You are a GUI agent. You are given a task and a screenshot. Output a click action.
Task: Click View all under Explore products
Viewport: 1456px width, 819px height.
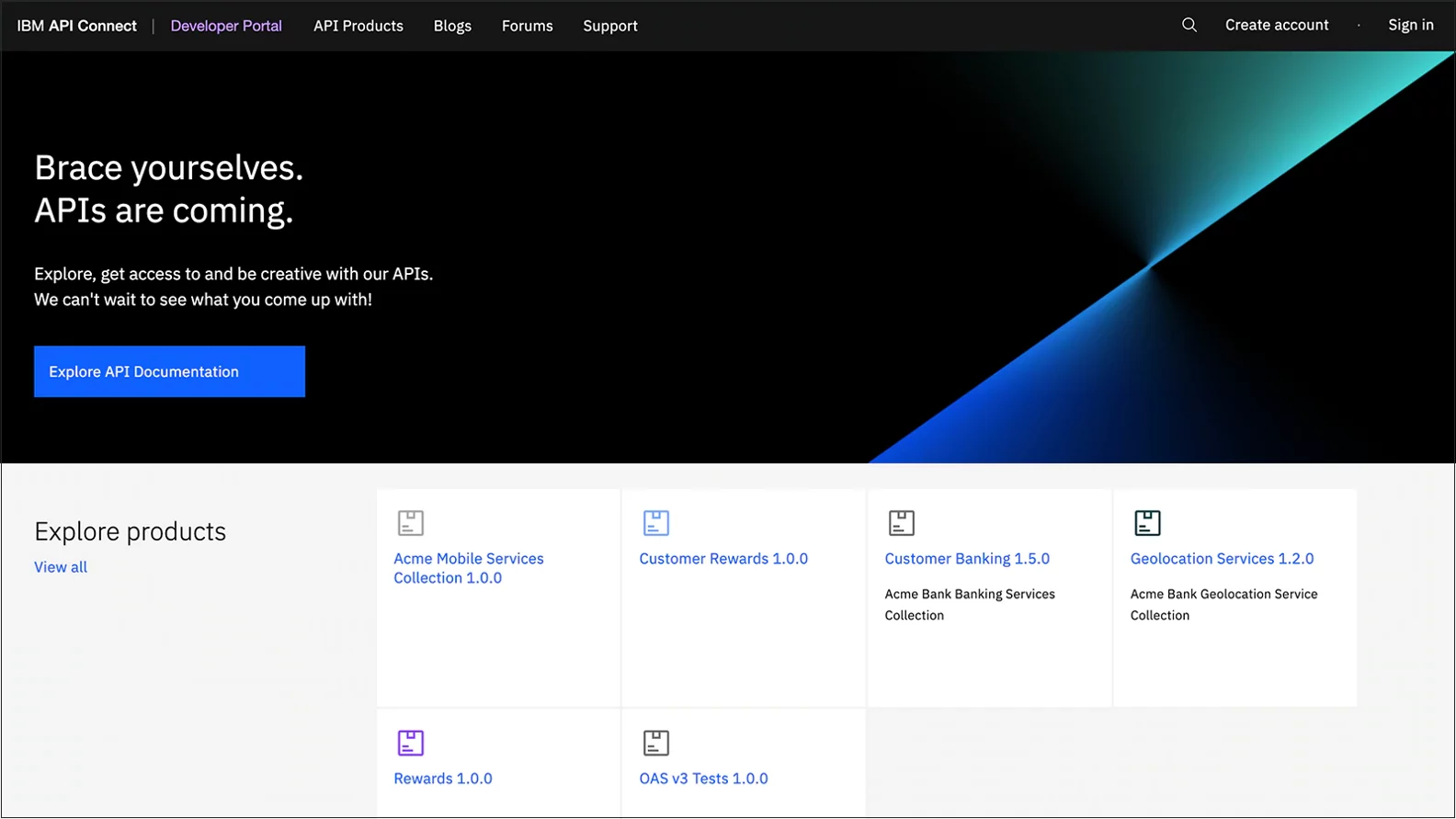point(61,567)
